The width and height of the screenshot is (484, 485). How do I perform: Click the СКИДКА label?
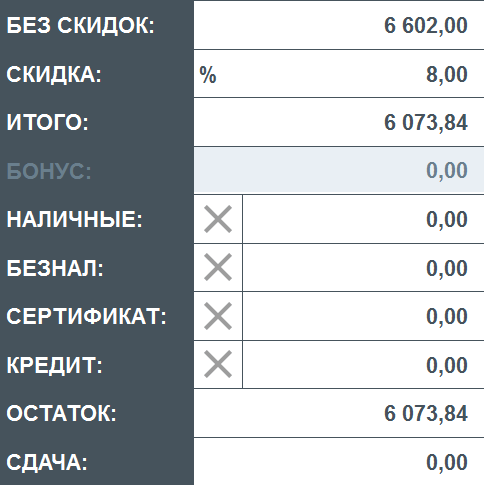coord(54,75)
